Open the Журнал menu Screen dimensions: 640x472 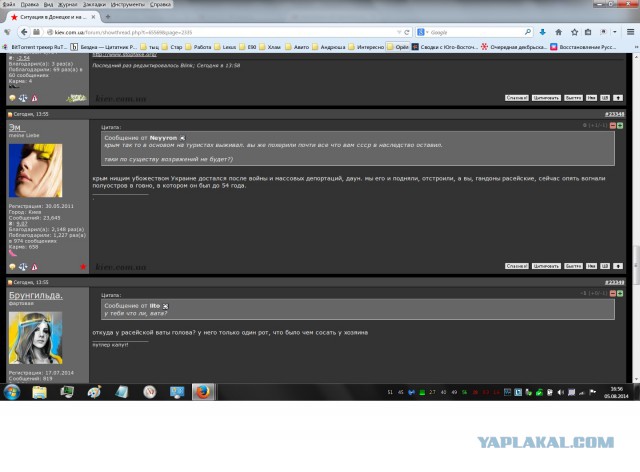67,4
